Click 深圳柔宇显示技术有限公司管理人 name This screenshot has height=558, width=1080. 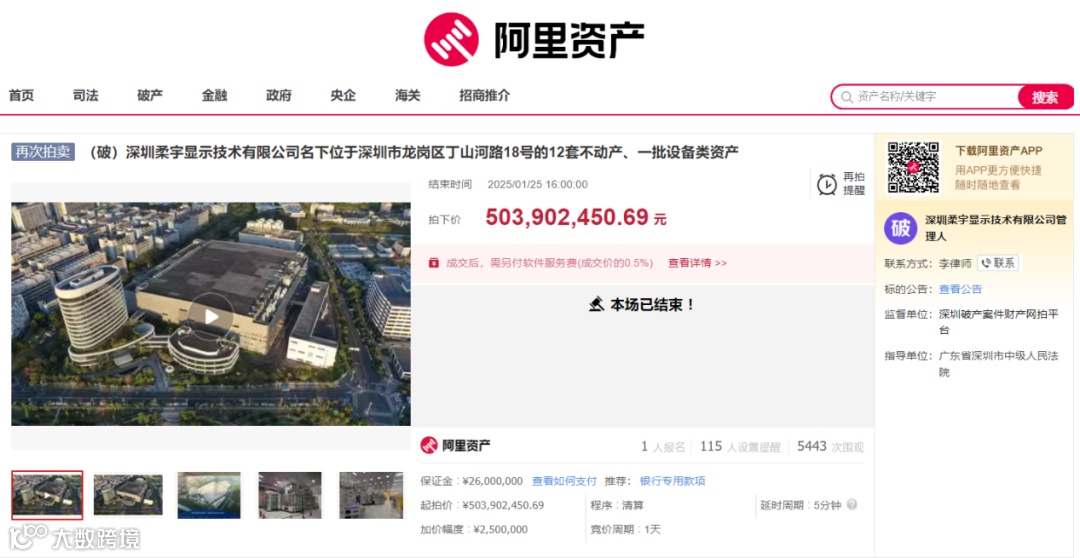pyautogui.click(x=995, y=228)
